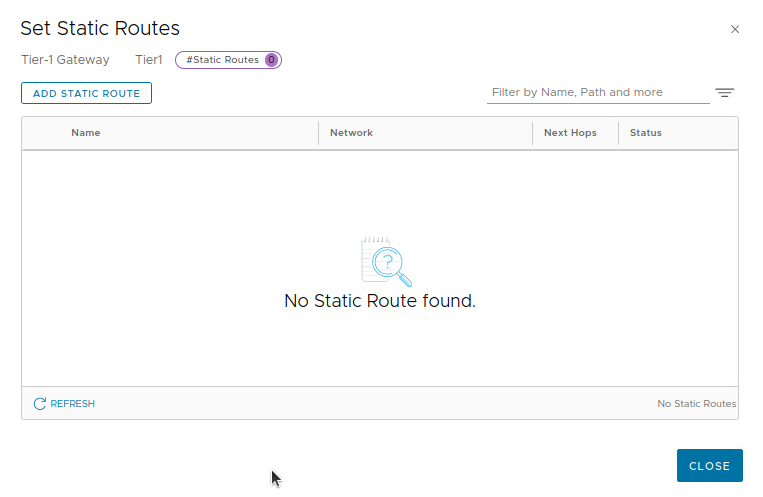Select the Tier1 gateway name text

[149, 60]
